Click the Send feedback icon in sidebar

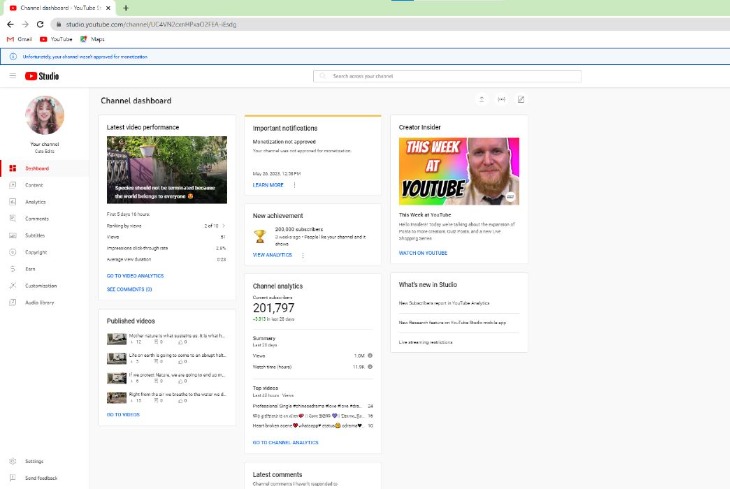tap(13, 478)
